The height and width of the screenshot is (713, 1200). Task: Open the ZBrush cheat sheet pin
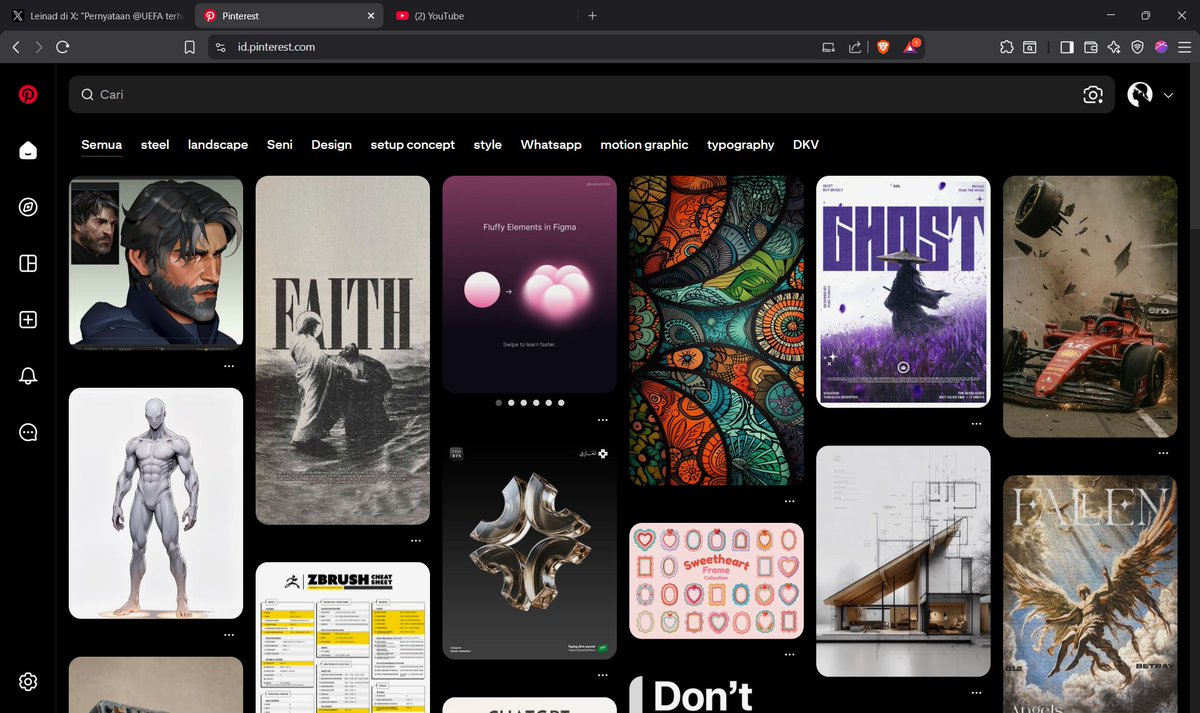click(343, 637)
